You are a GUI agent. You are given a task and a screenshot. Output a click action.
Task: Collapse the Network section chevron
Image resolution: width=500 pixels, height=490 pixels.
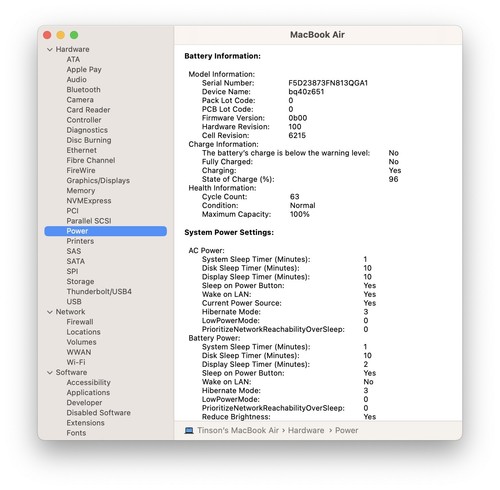pyautogui.click(x=50, y=312)
